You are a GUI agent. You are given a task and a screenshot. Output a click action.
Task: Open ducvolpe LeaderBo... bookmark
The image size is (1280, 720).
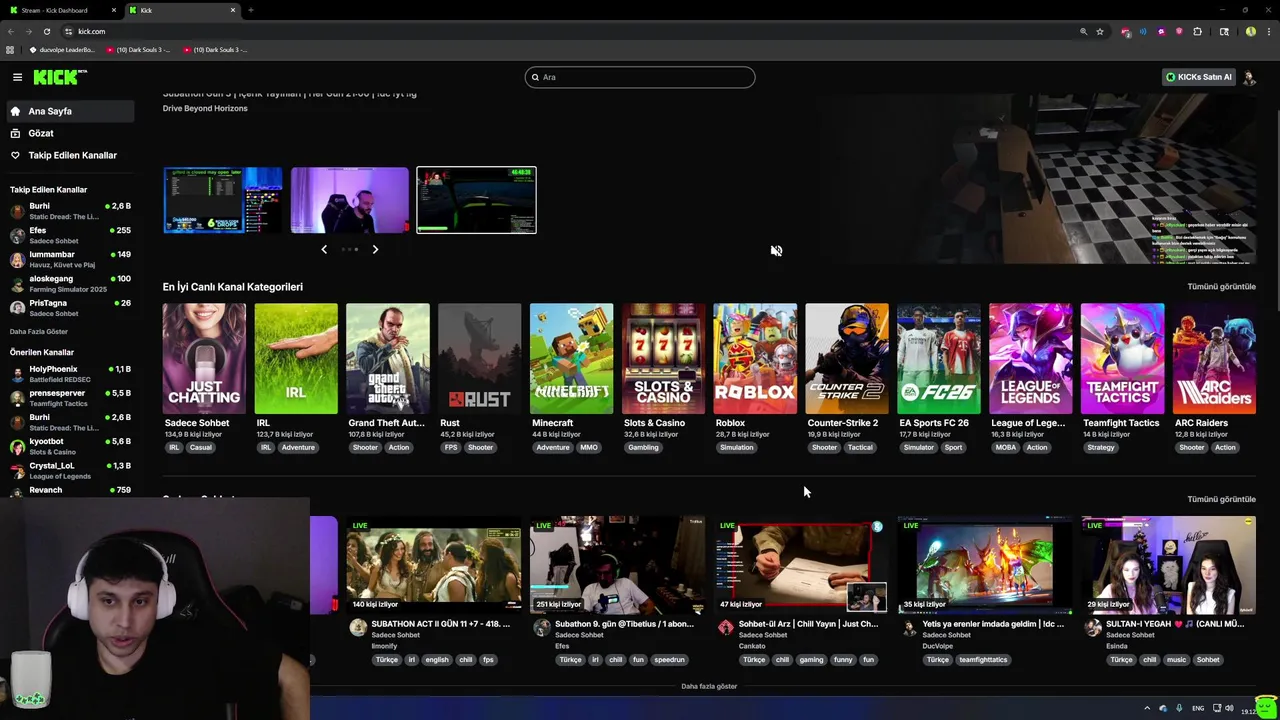click(x=62, y=49)
